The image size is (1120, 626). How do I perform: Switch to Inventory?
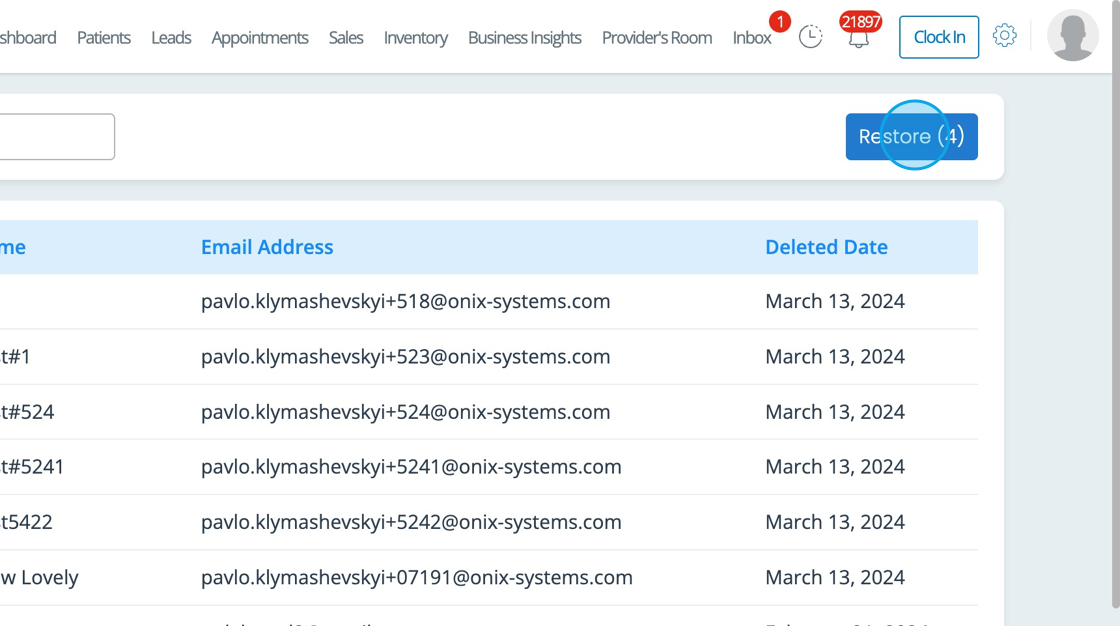click(x=415, y=38)
